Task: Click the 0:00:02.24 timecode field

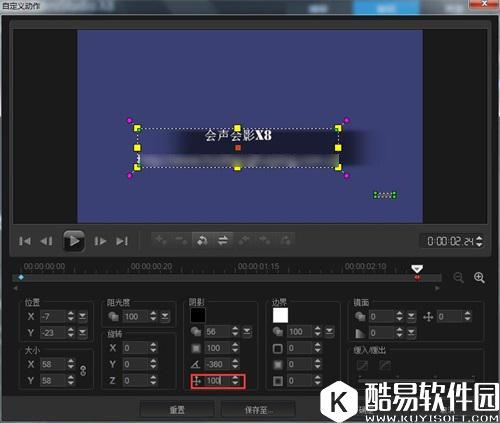Action: pos(450,241)
